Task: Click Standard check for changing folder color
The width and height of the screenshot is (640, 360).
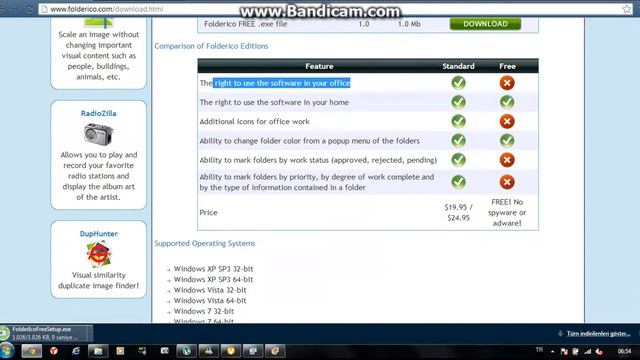Action: point(458,140)
